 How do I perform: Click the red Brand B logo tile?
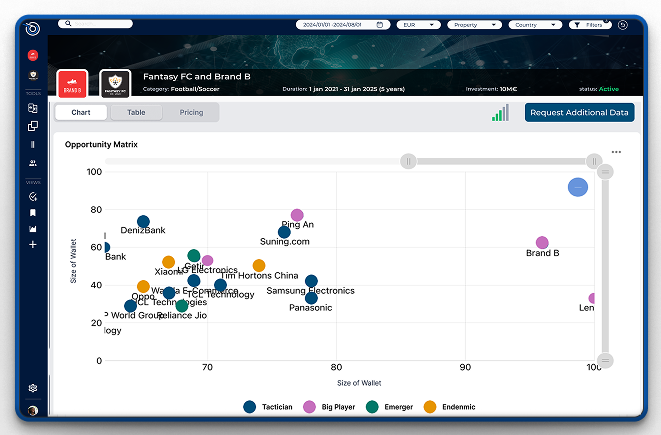tap(72, 83)
